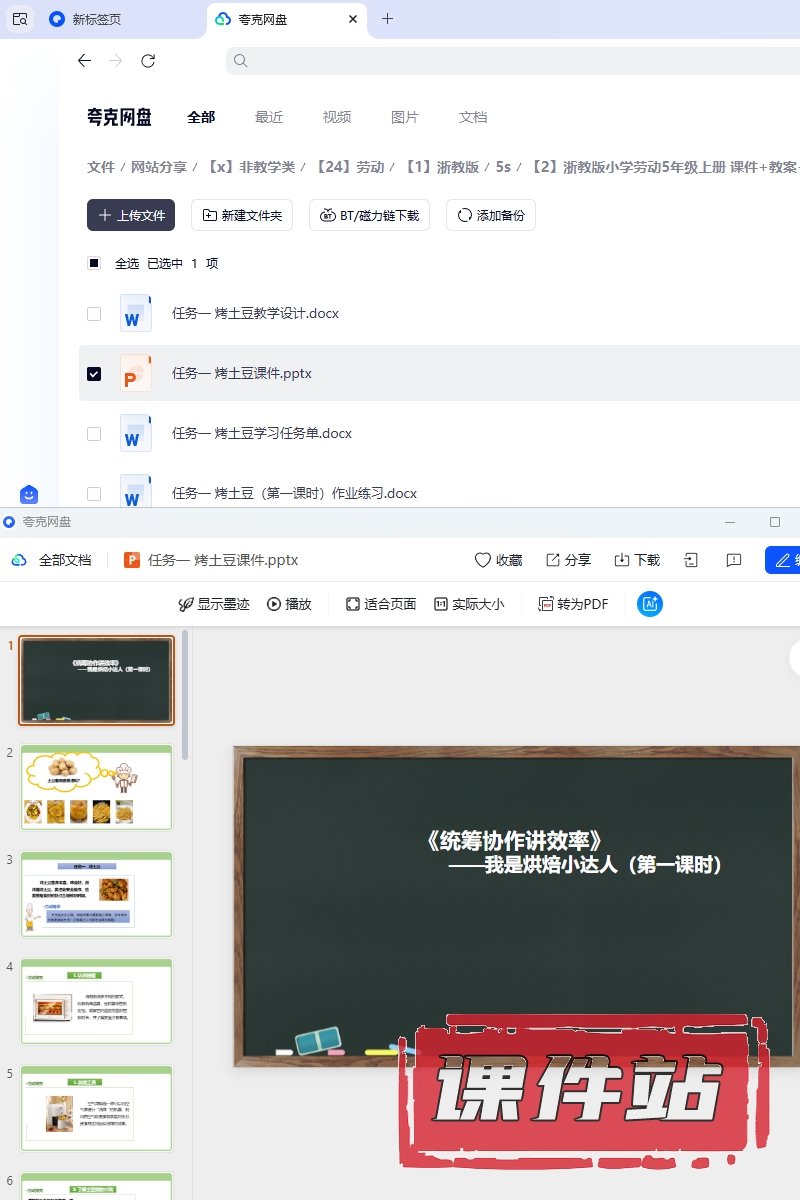The height and width of the screenshot is (1200, 800).
Task: Select slide 3 thumbnail in the panel
Action: pos(96,894)
